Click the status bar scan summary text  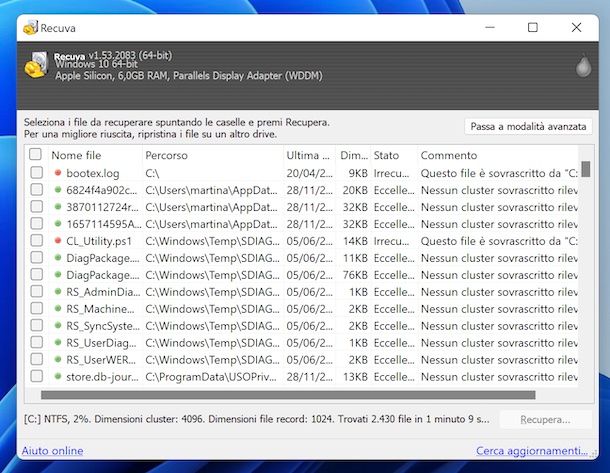point(257,419)
